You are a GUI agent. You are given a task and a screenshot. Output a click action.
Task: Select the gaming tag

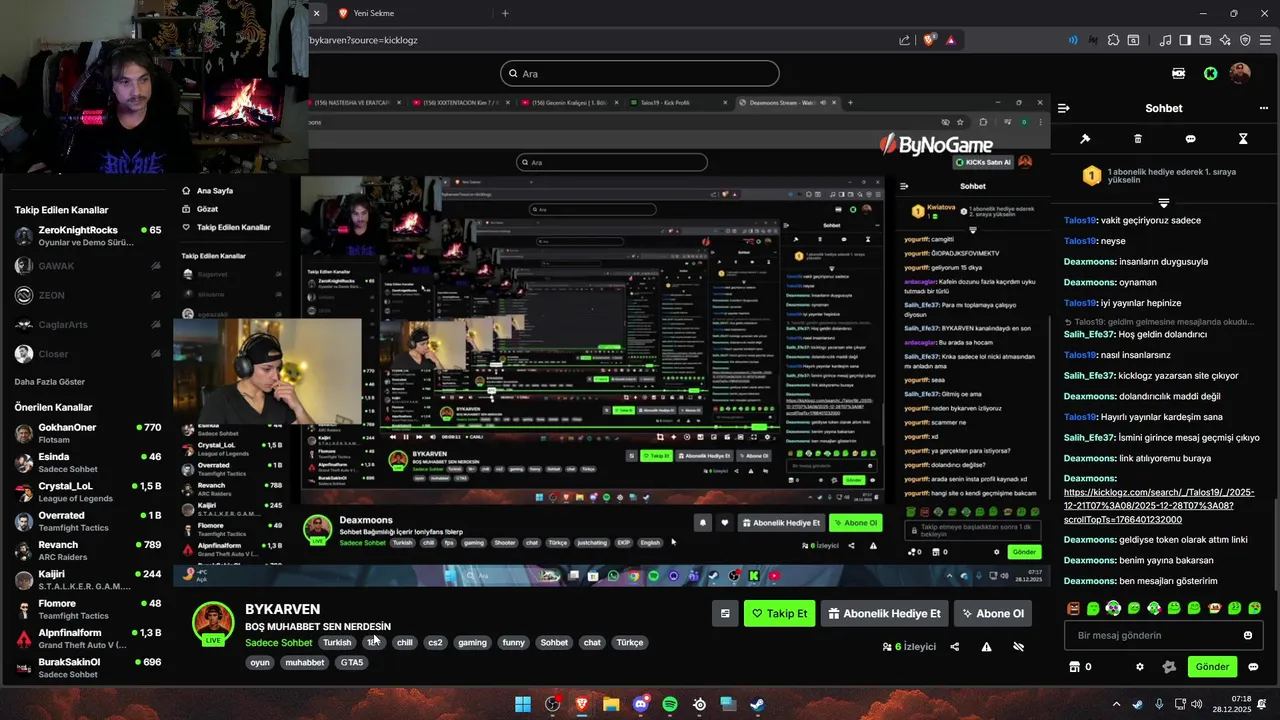[x=472, y=643]
